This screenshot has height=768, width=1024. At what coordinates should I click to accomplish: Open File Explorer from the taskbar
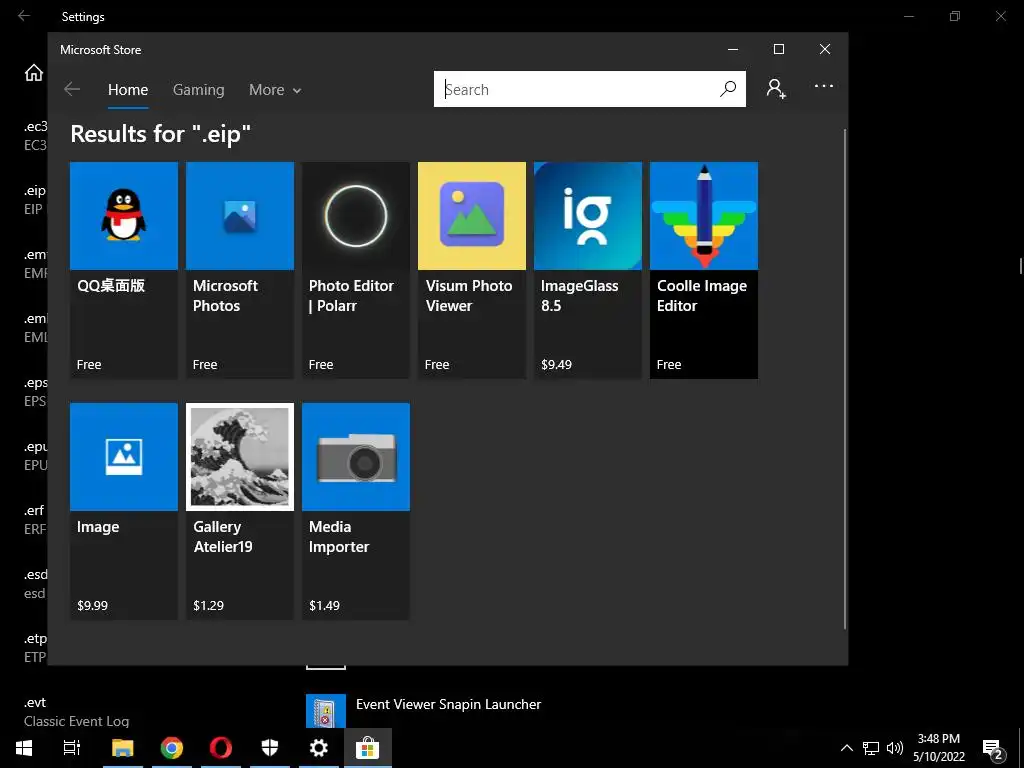tap(122, 748)
